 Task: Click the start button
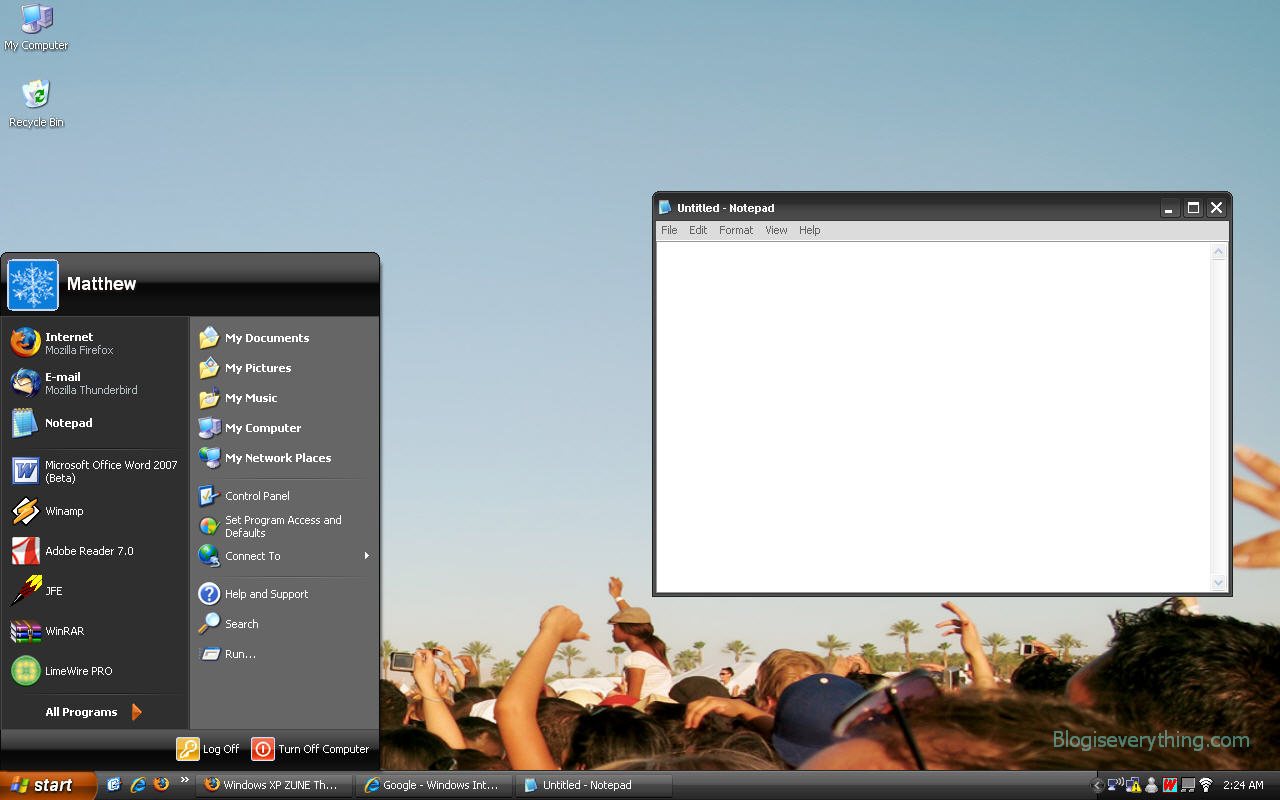(x=48, y=785)
